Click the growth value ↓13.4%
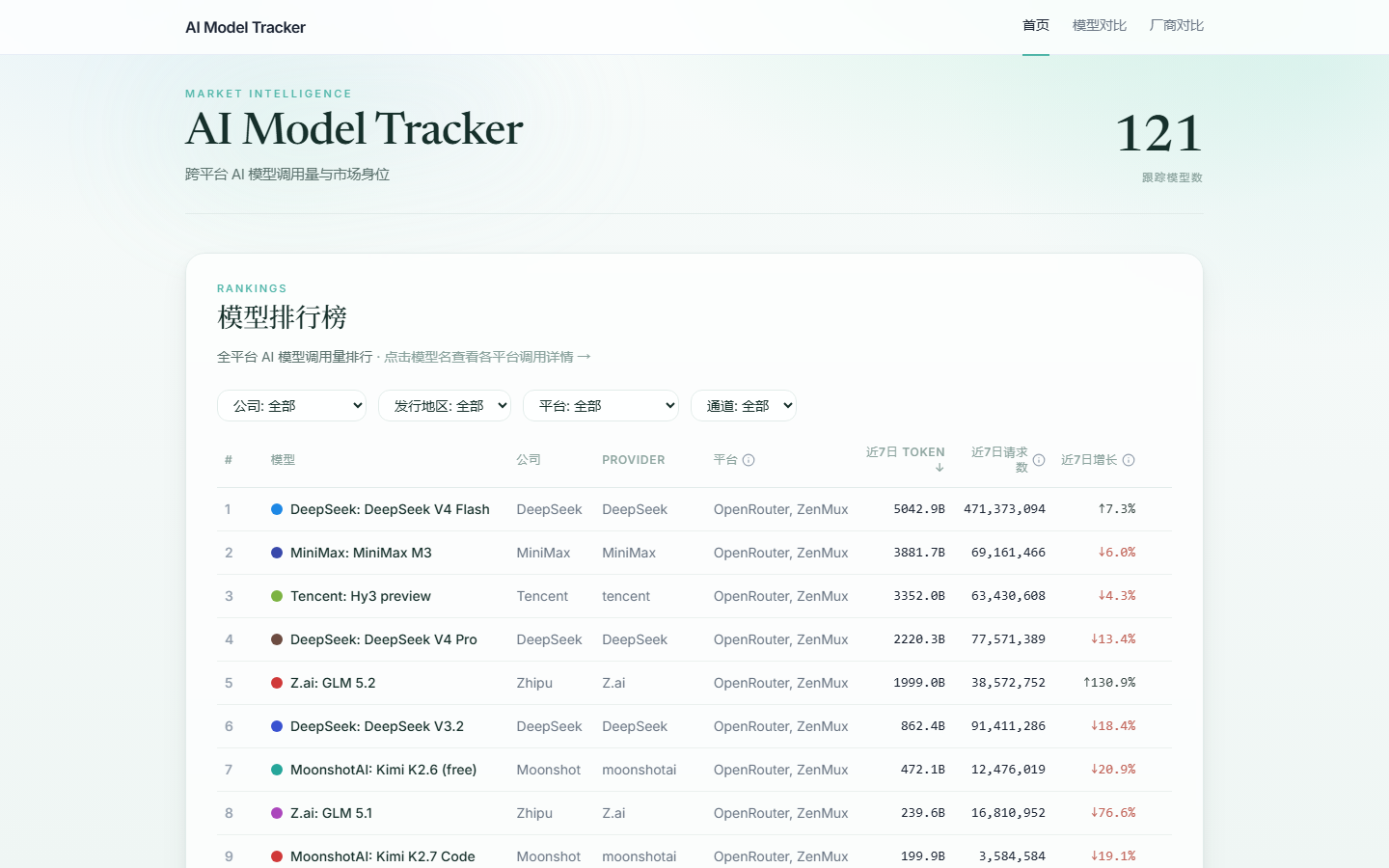Image resolution: width=1389 pixels, height=868 pixels. 1113,639
